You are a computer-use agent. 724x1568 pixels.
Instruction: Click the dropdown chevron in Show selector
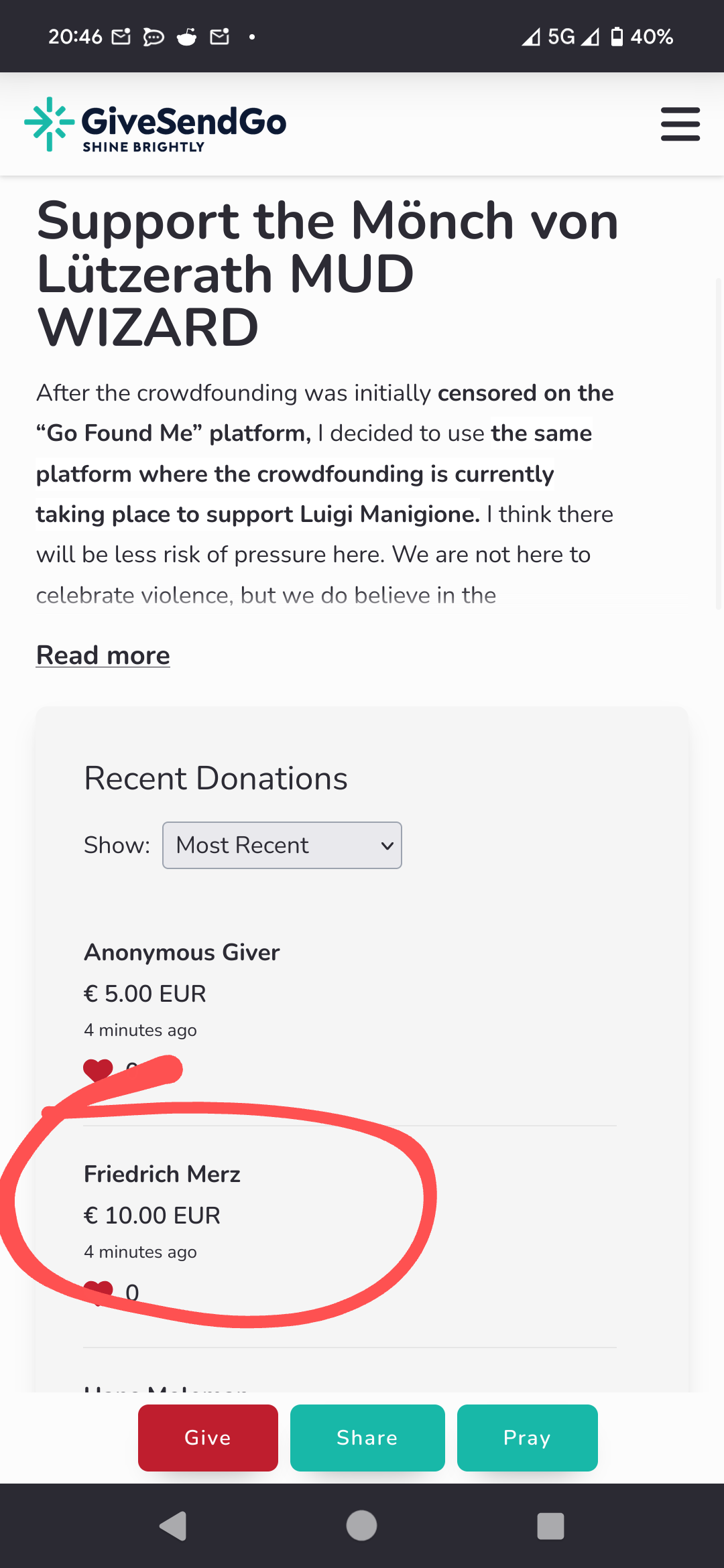click(x=387, y=846)
